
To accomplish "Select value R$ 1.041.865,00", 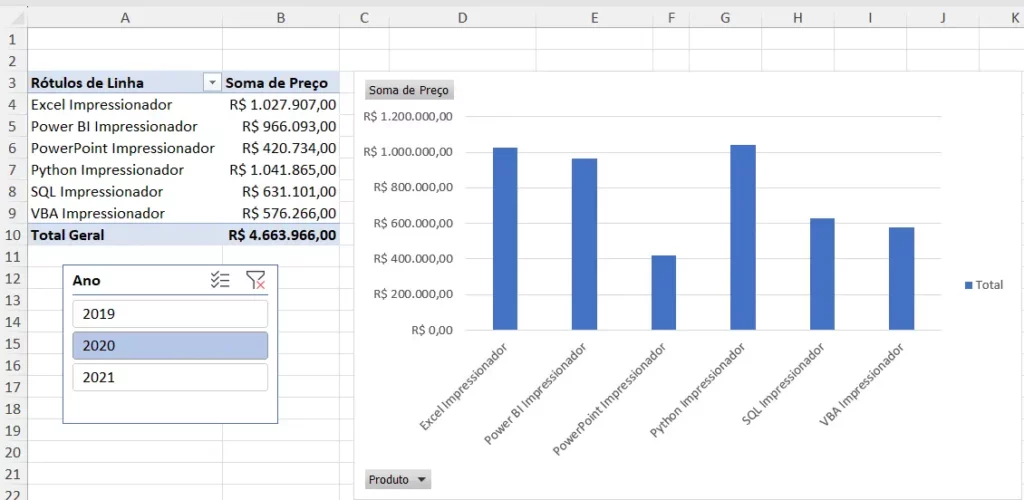I will point(281,170).
